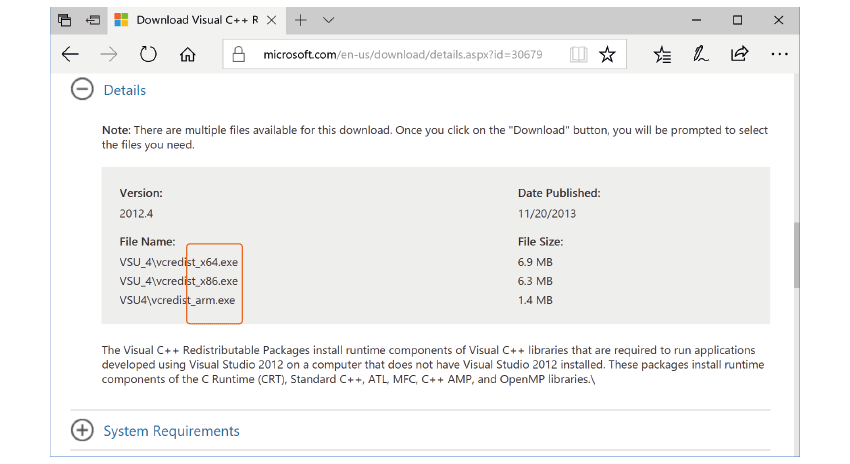Open the Favorites hub

(x=662, y=54)
